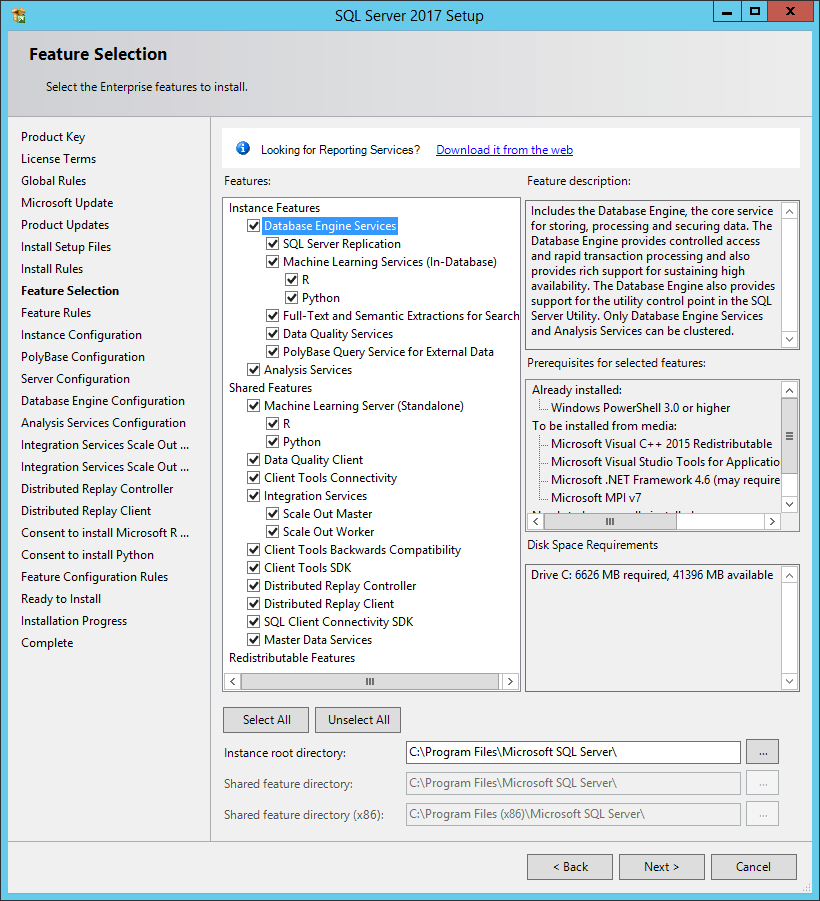The height and width of the screenshot is (901, 820).
Task: Uncheck Machine Learning Services (In-Database)
Action: click(x=272, y=262)
